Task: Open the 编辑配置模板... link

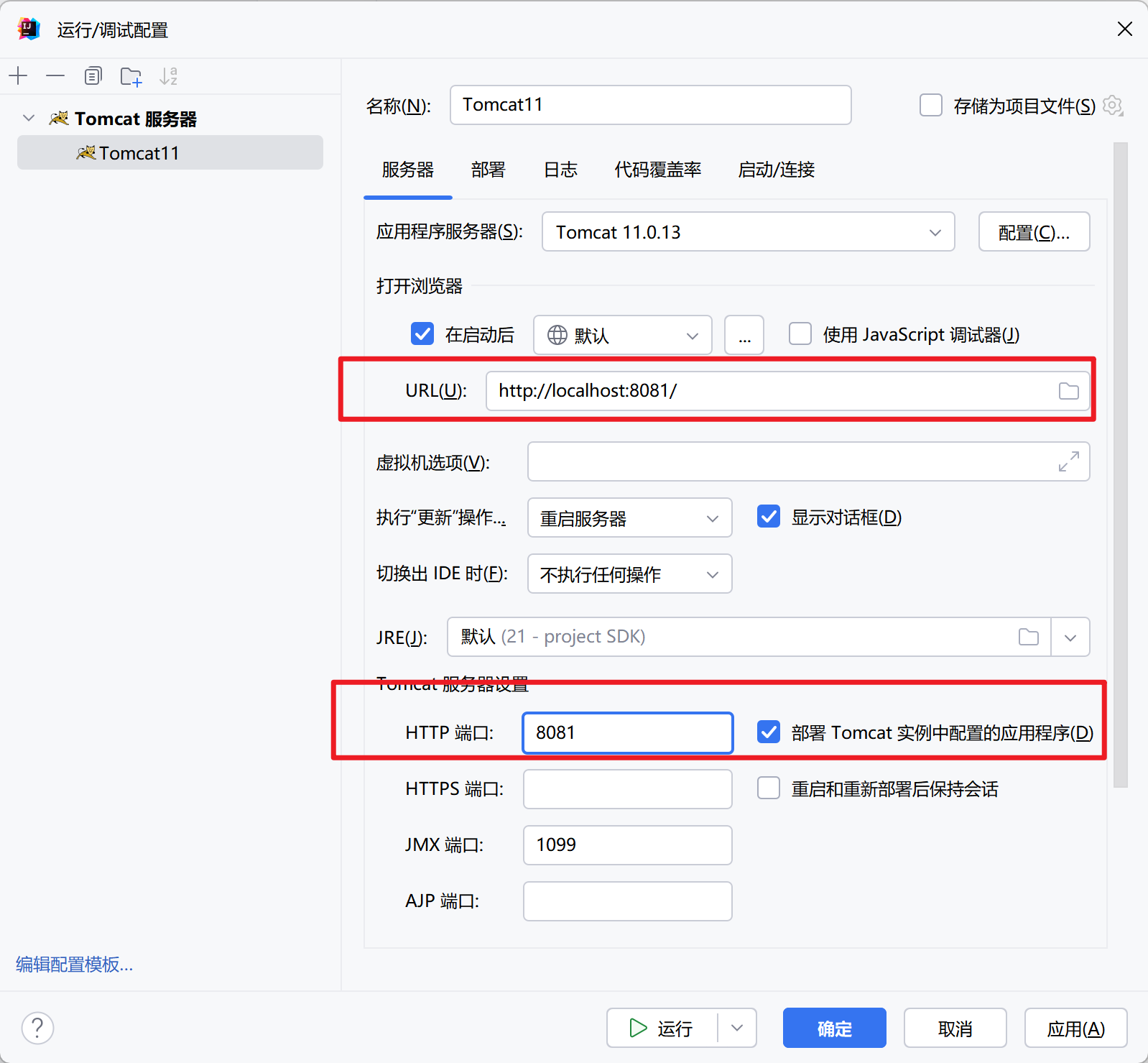Action: pyautogui.click(x=75, y=964)
